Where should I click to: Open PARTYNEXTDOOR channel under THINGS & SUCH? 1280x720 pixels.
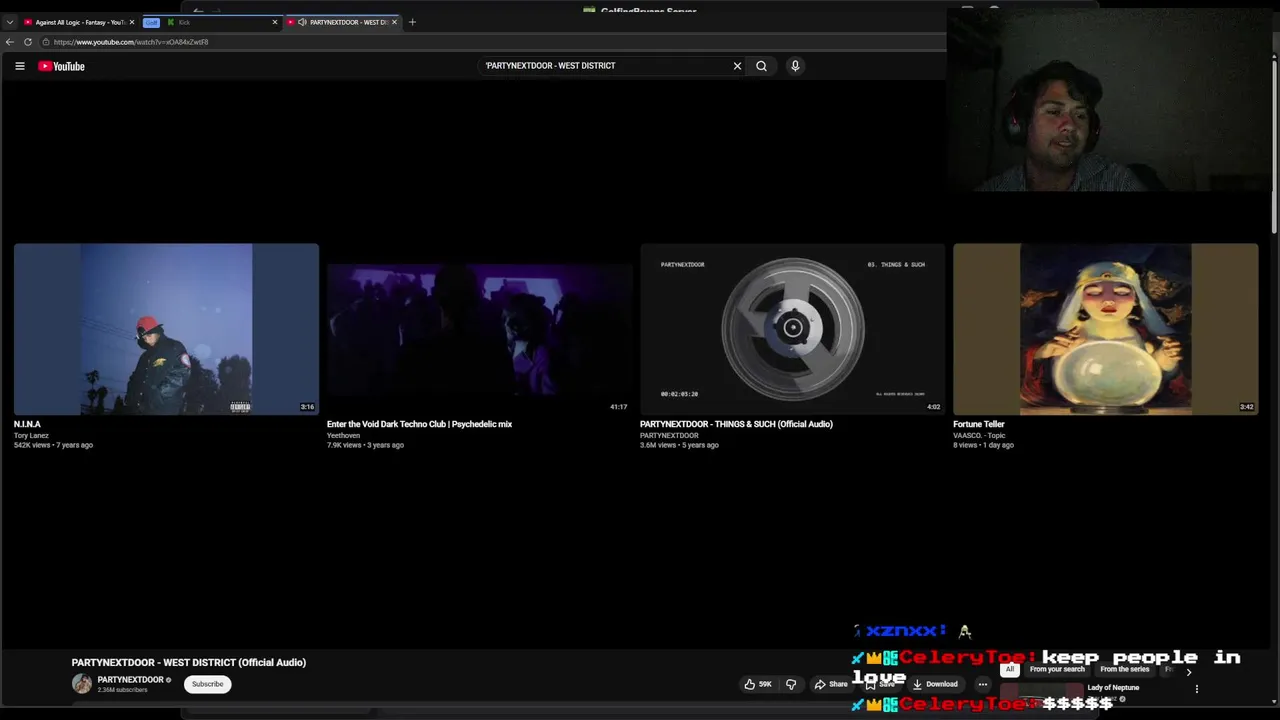point(669,435)
